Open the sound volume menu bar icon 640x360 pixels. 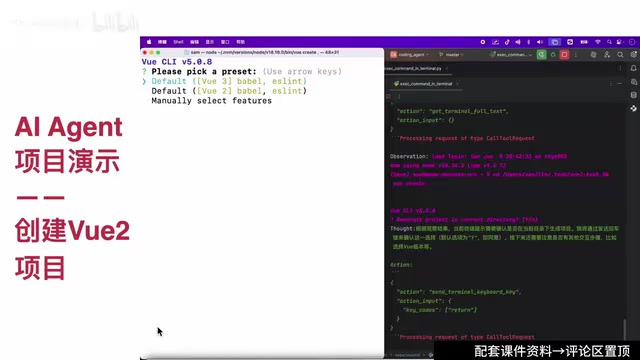pyautogui.click(x=540, y=42)
